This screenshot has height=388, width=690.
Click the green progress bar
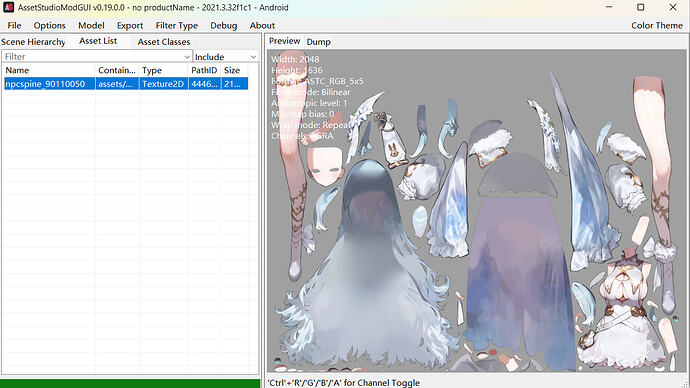tap(130, 384)
